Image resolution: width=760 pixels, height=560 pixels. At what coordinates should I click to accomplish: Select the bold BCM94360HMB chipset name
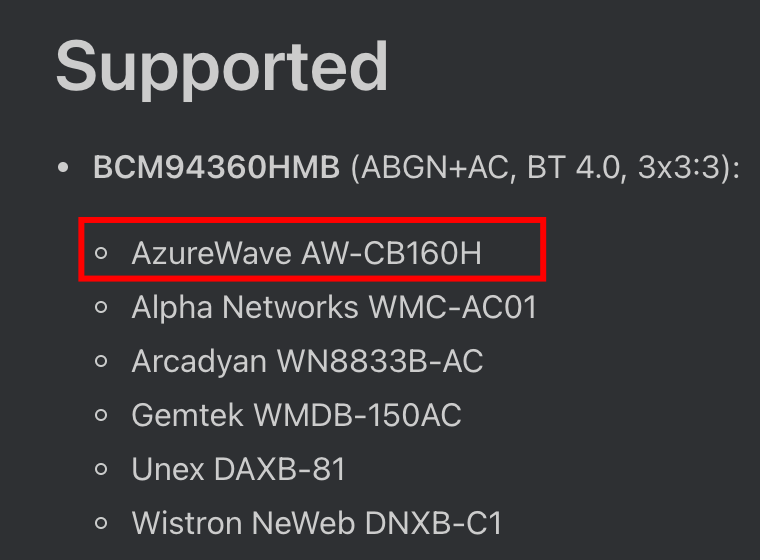(x=216, y=168)
